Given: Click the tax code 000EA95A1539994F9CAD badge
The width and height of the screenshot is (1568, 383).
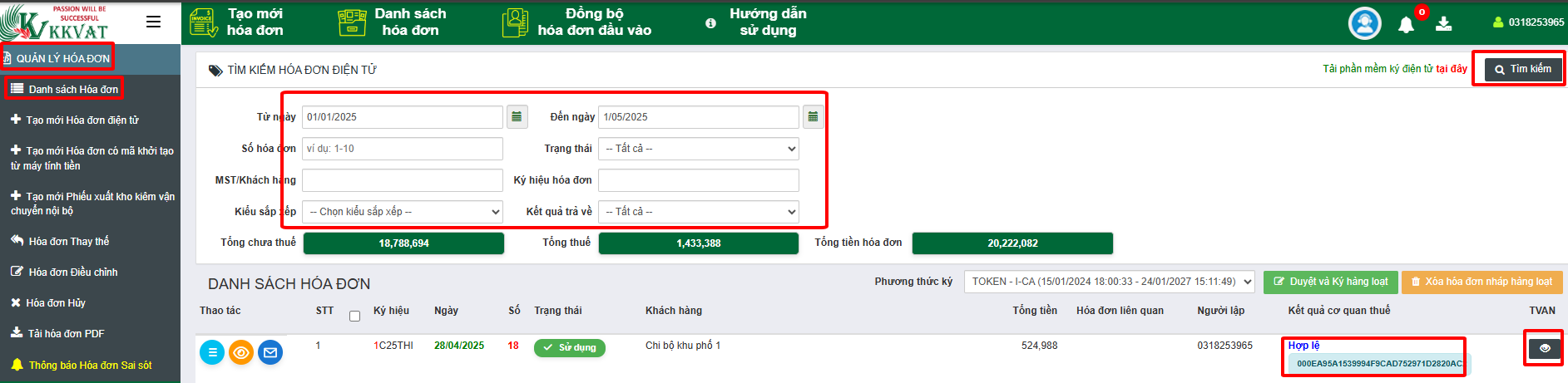Looking at the screenshot, I should point(1378,364).
